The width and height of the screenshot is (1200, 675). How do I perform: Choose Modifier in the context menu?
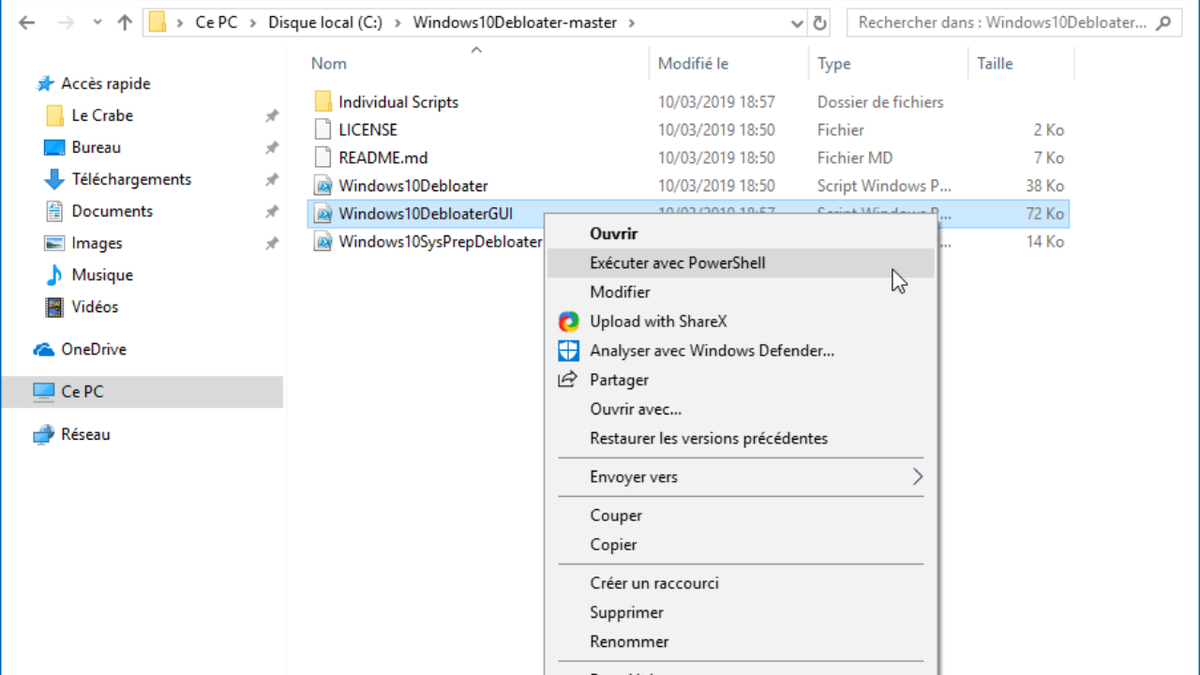[x=741, y=292]
